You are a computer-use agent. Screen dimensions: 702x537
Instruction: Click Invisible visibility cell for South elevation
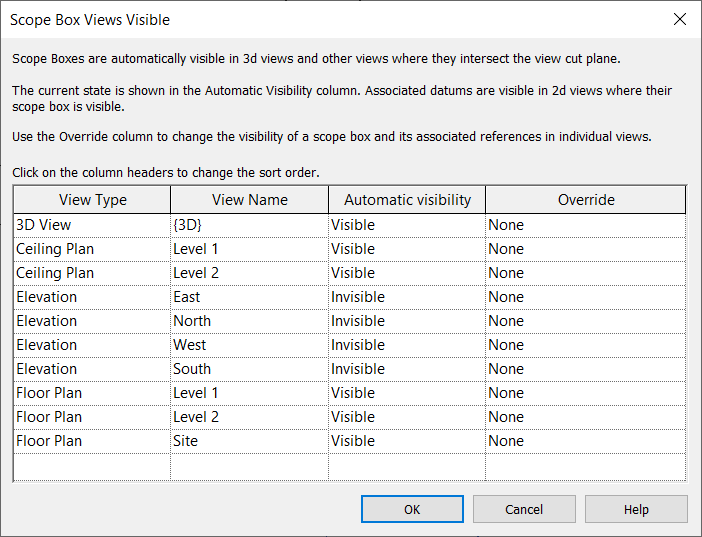click(407, 369)
